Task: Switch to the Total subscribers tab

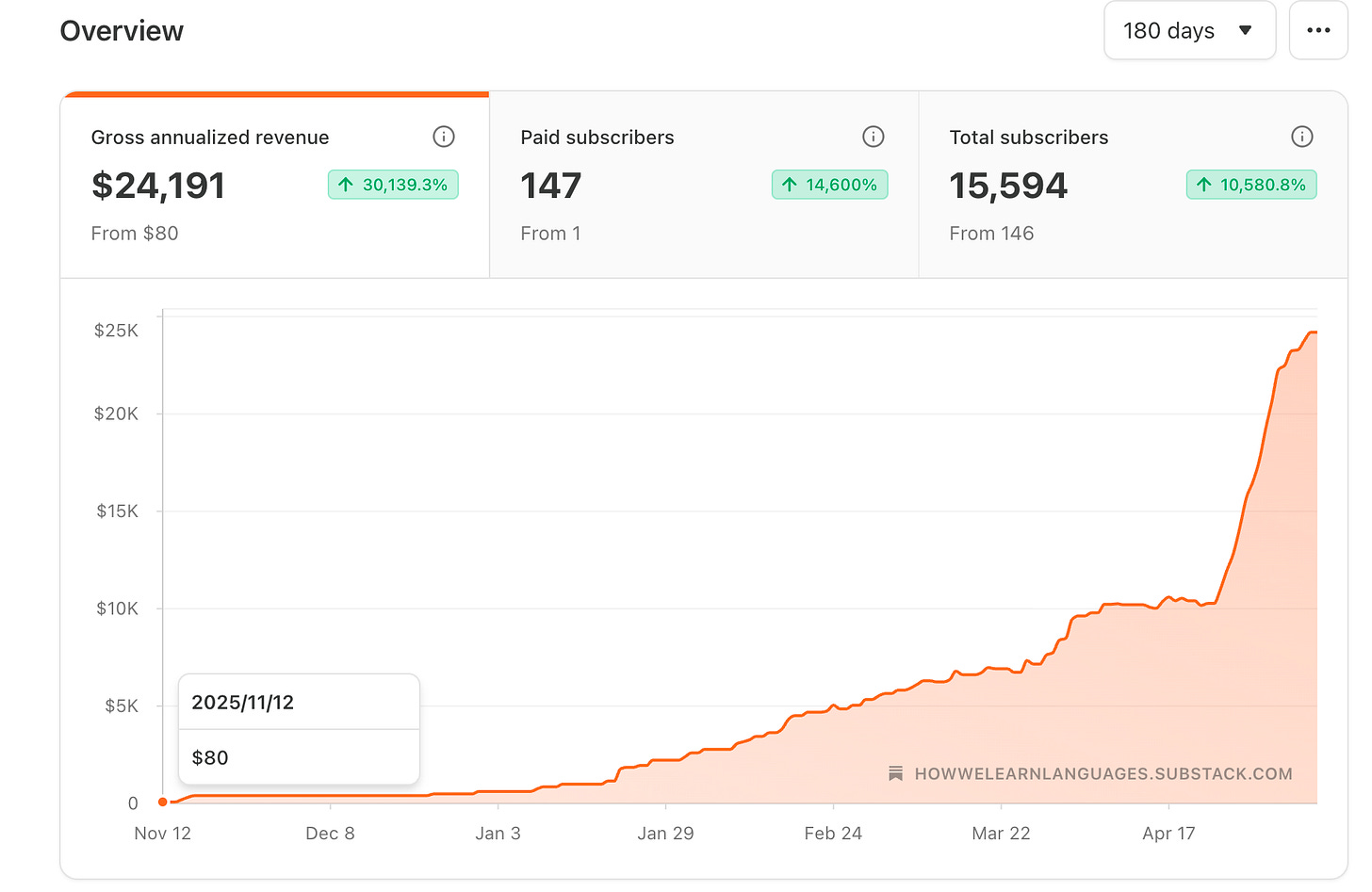Action: click(1133, 186)
